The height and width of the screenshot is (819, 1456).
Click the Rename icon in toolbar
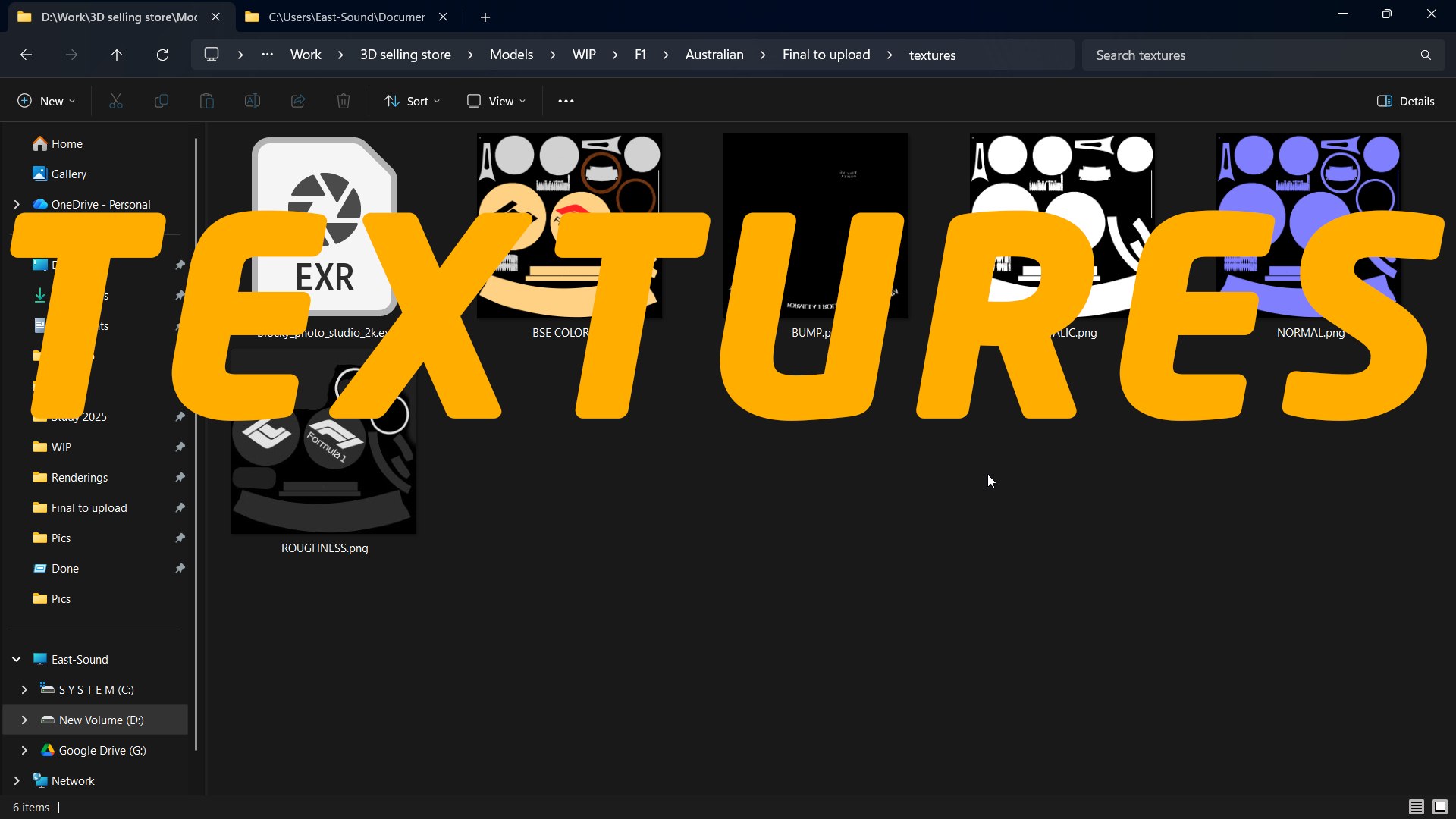[253, 101]
